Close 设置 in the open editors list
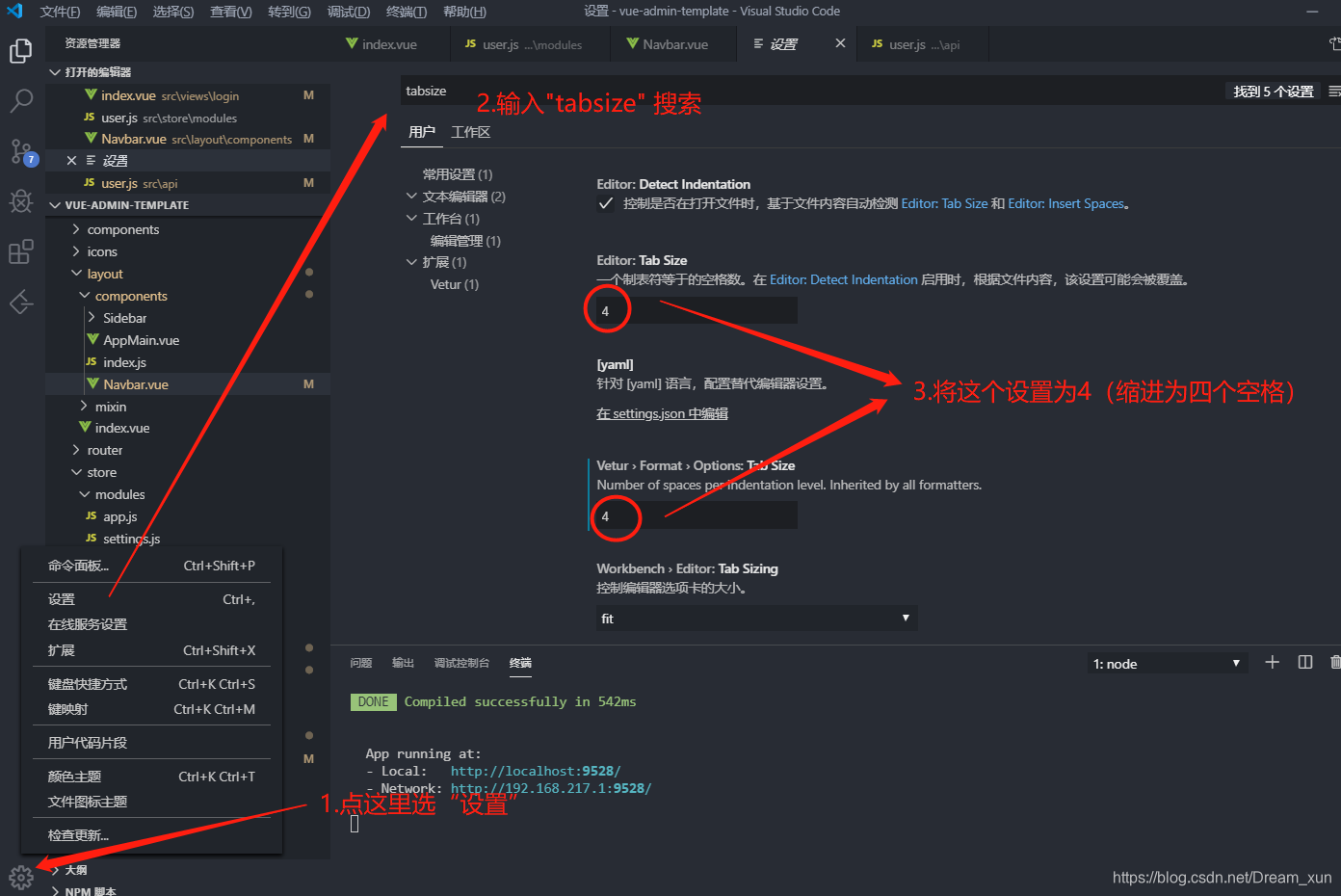This screenshot has width=1341, height=896. point(71,161)
